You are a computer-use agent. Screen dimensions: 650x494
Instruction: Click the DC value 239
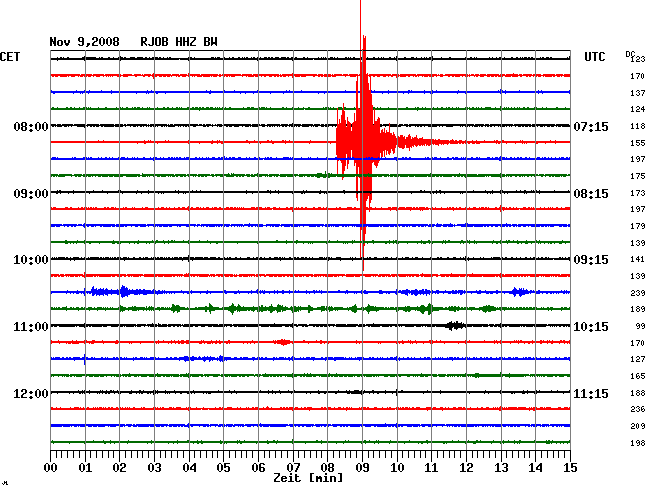[x=638, y=293]
